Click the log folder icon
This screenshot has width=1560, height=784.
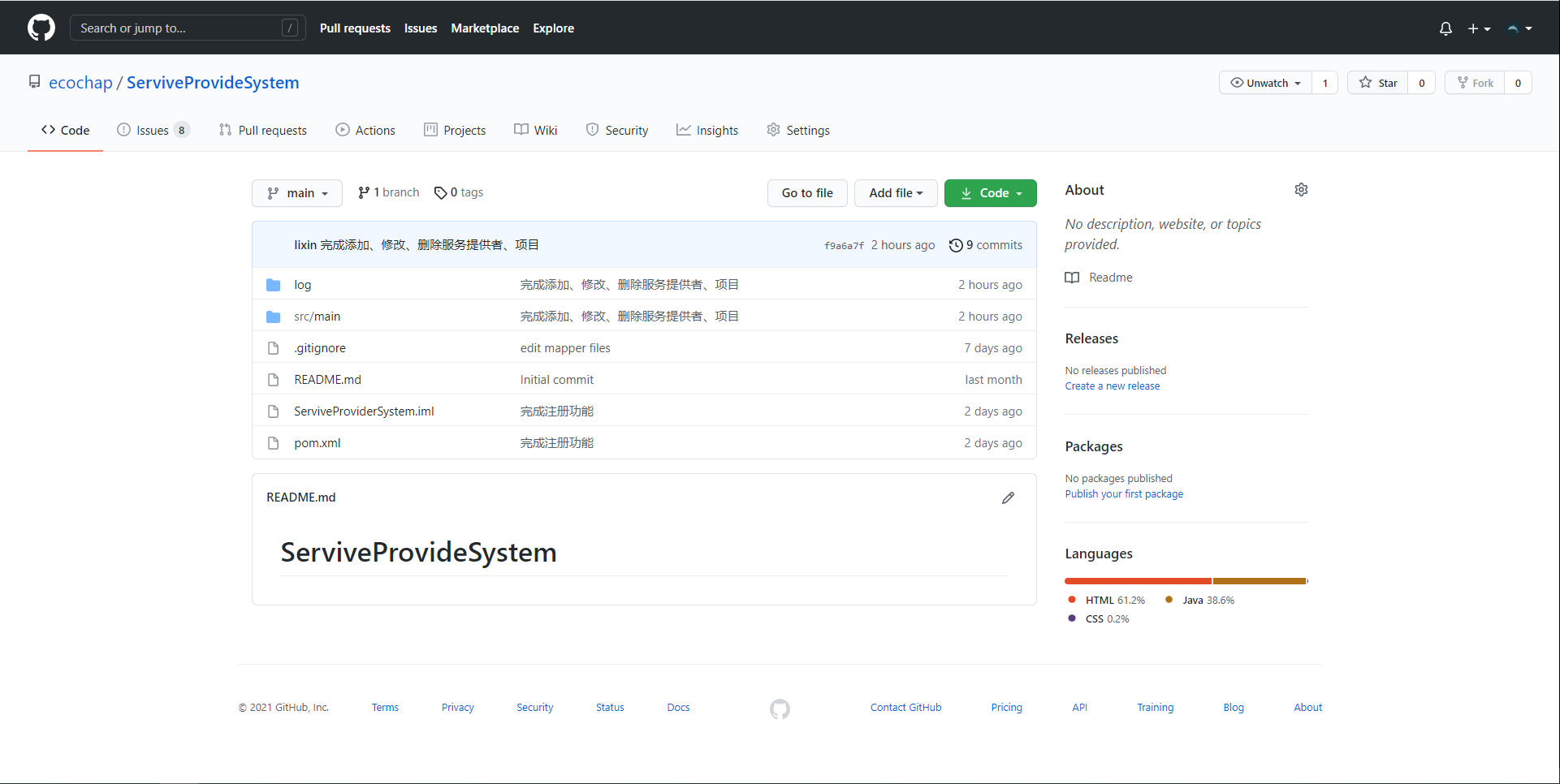pos(274,285)
